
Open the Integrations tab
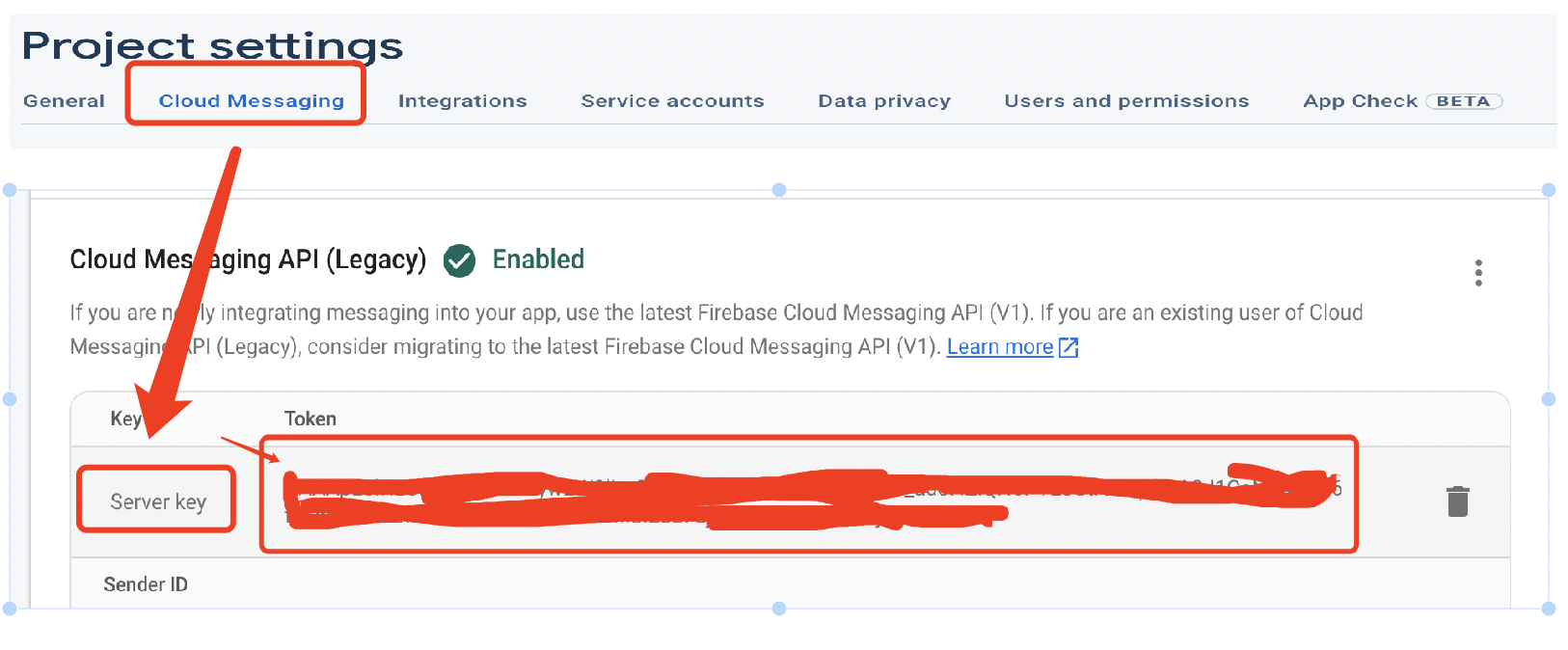tap(463, 101)
